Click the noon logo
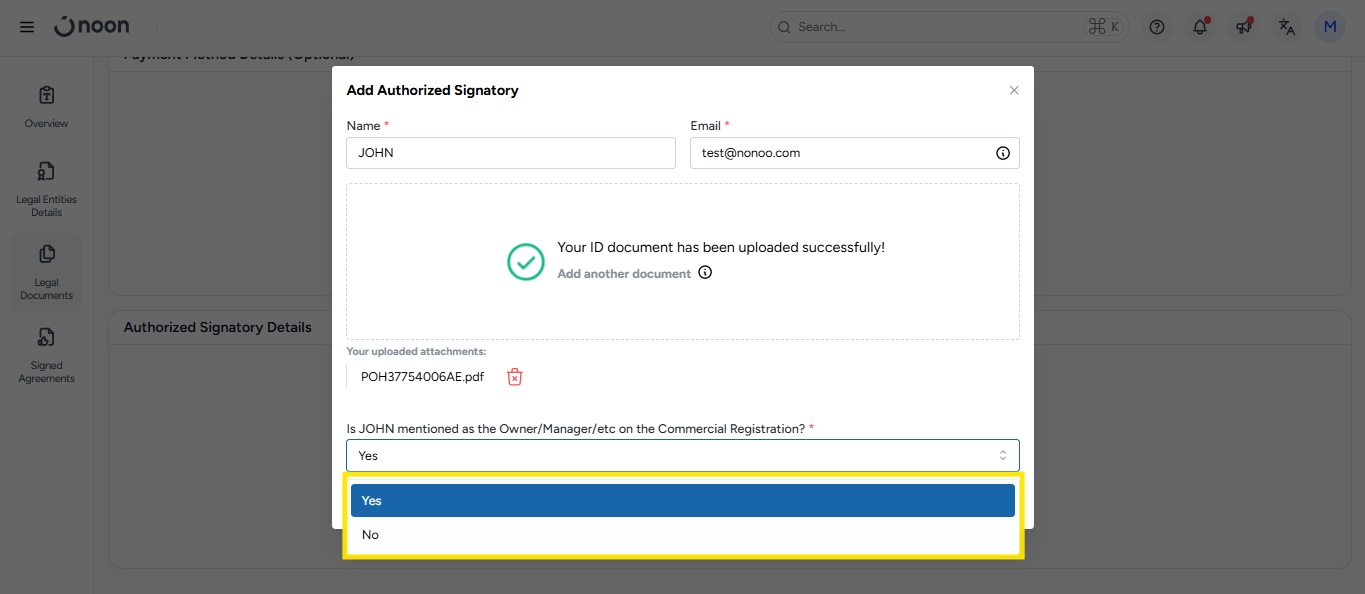Screen dimensions: 1365x594 [92, 27]
